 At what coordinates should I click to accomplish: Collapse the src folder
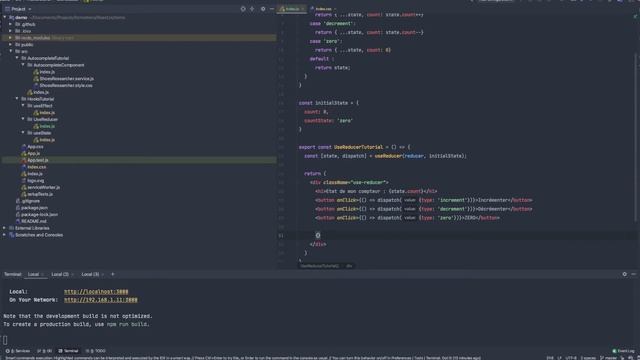click(11, 51)
